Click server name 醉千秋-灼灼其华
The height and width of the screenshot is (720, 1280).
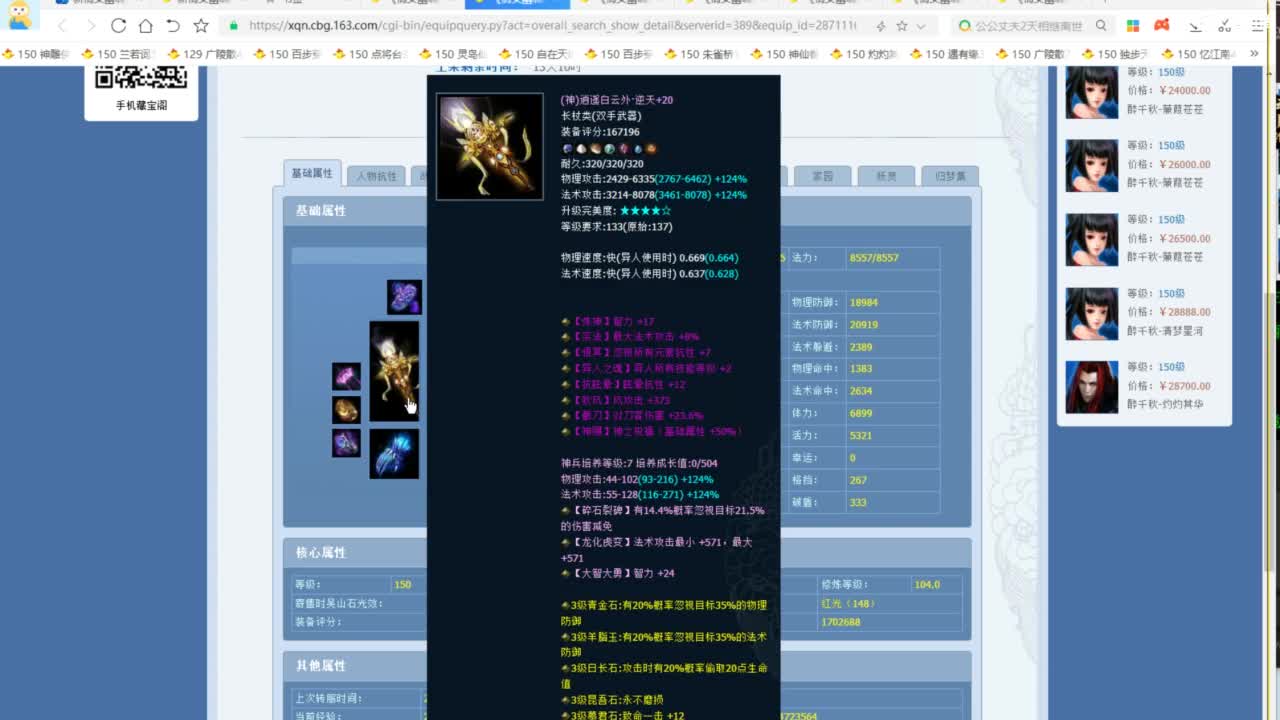1165,405
